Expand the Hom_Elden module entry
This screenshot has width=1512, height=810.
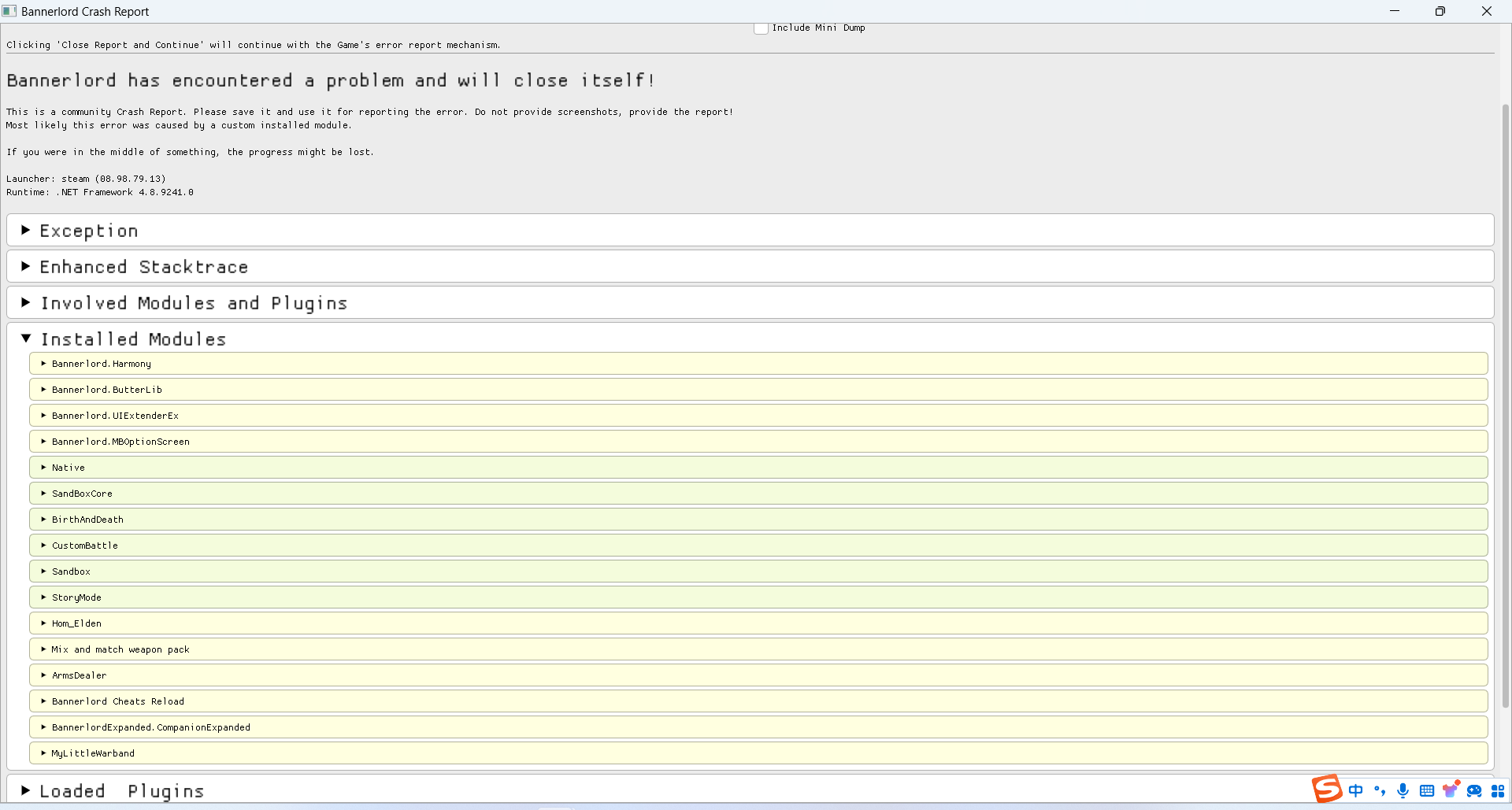pyautogui.click(x=758, y=623)
